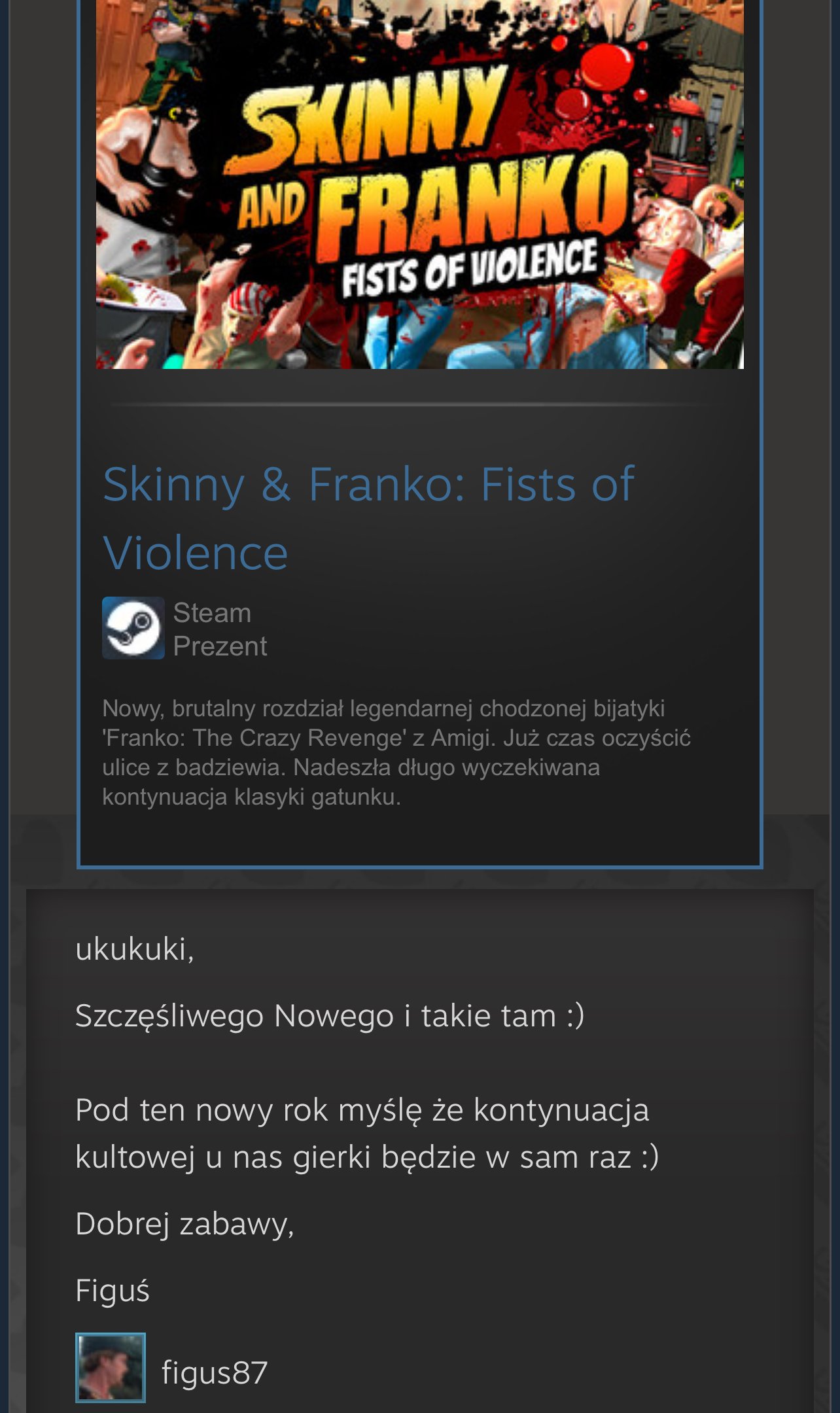
Task: Open figus87's avatar picture
Action: 111,1368
